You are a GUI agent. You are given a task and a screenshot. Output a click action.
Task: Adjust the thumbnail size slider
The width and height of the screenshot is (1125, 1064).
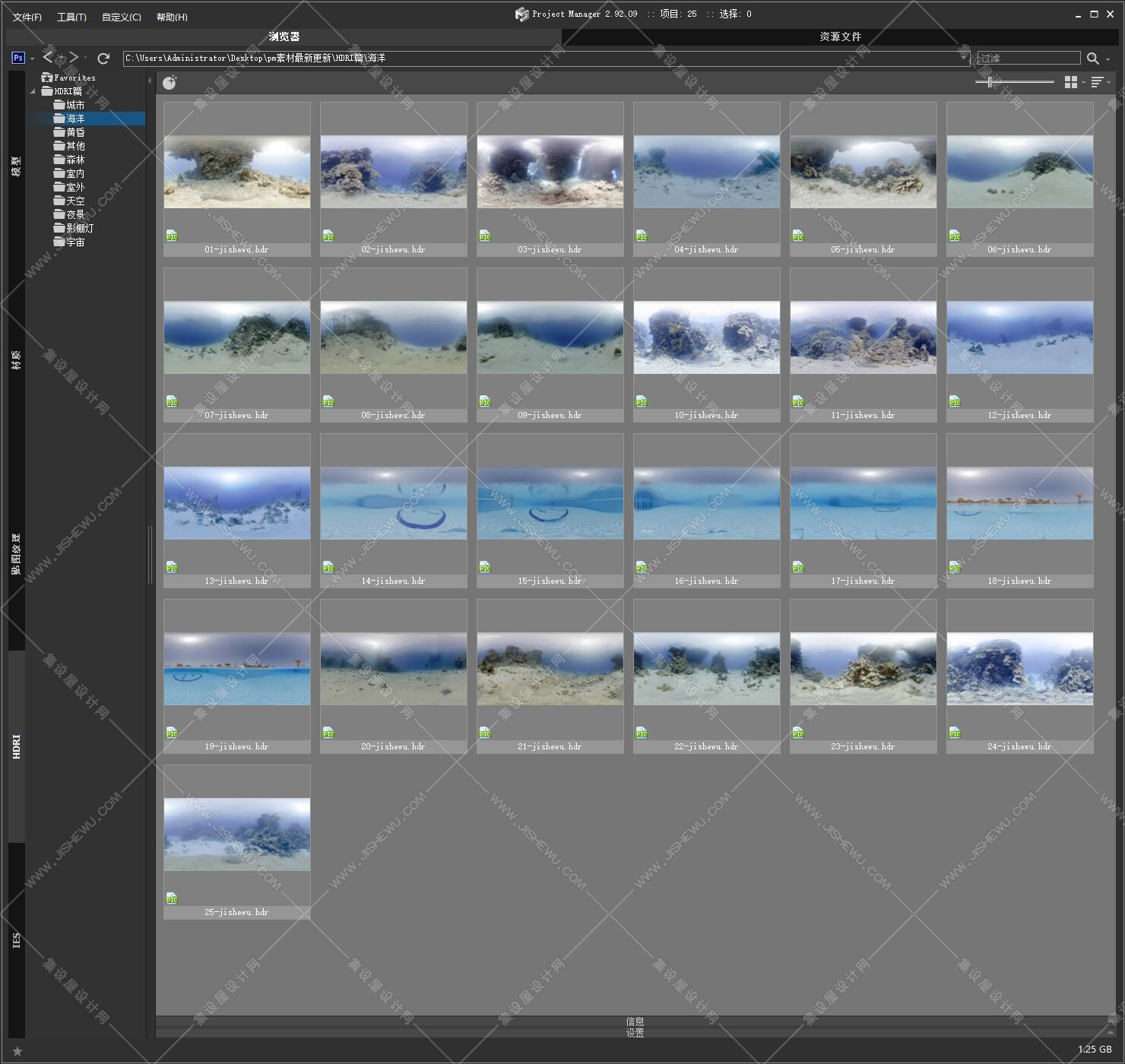point(990,81)
